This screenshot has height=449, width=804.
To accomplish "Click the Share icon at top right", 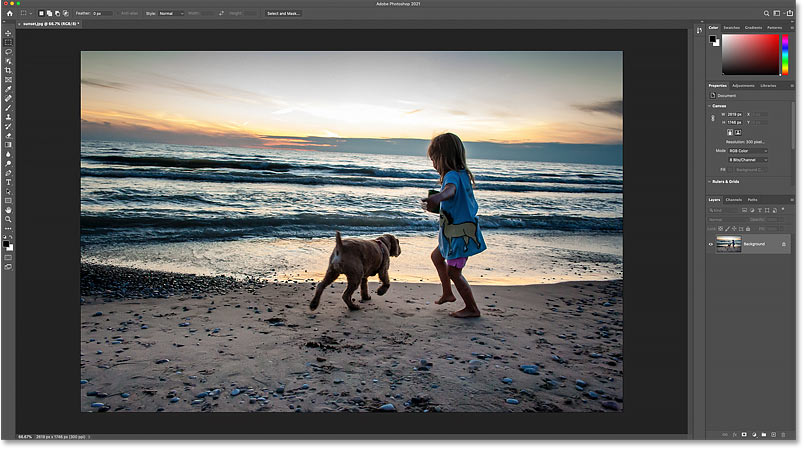I will pyautogui.click(x=790, y=13).
